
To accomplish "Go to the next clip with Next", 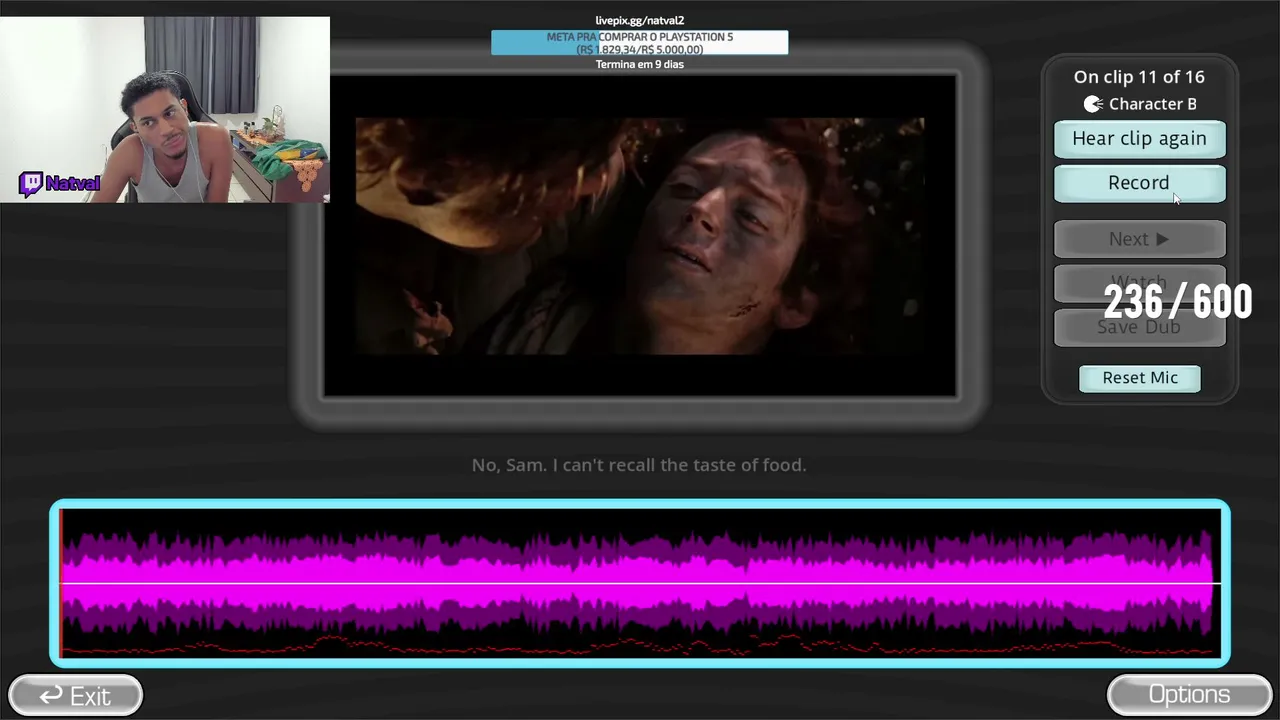I will click(1139, 239).
